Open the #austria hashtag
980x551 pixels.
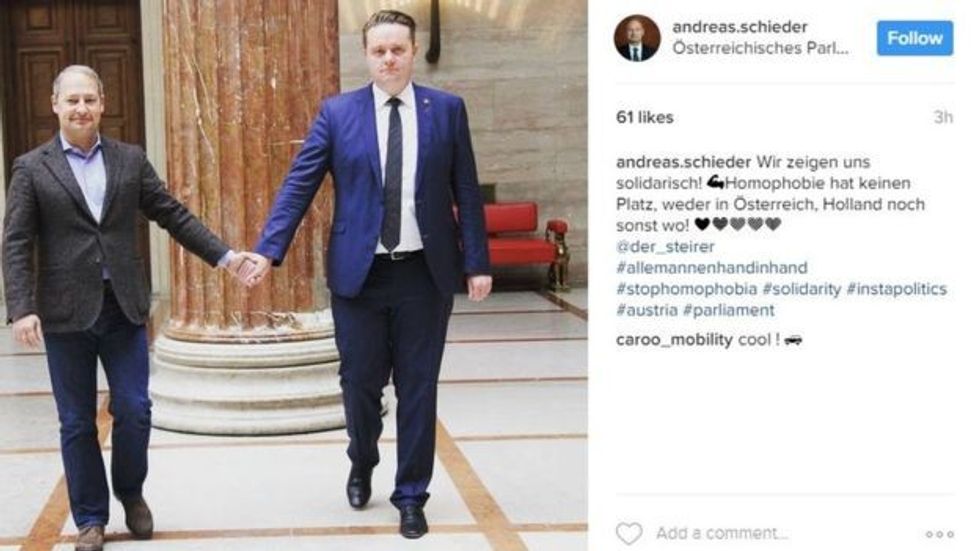(647, 310)
